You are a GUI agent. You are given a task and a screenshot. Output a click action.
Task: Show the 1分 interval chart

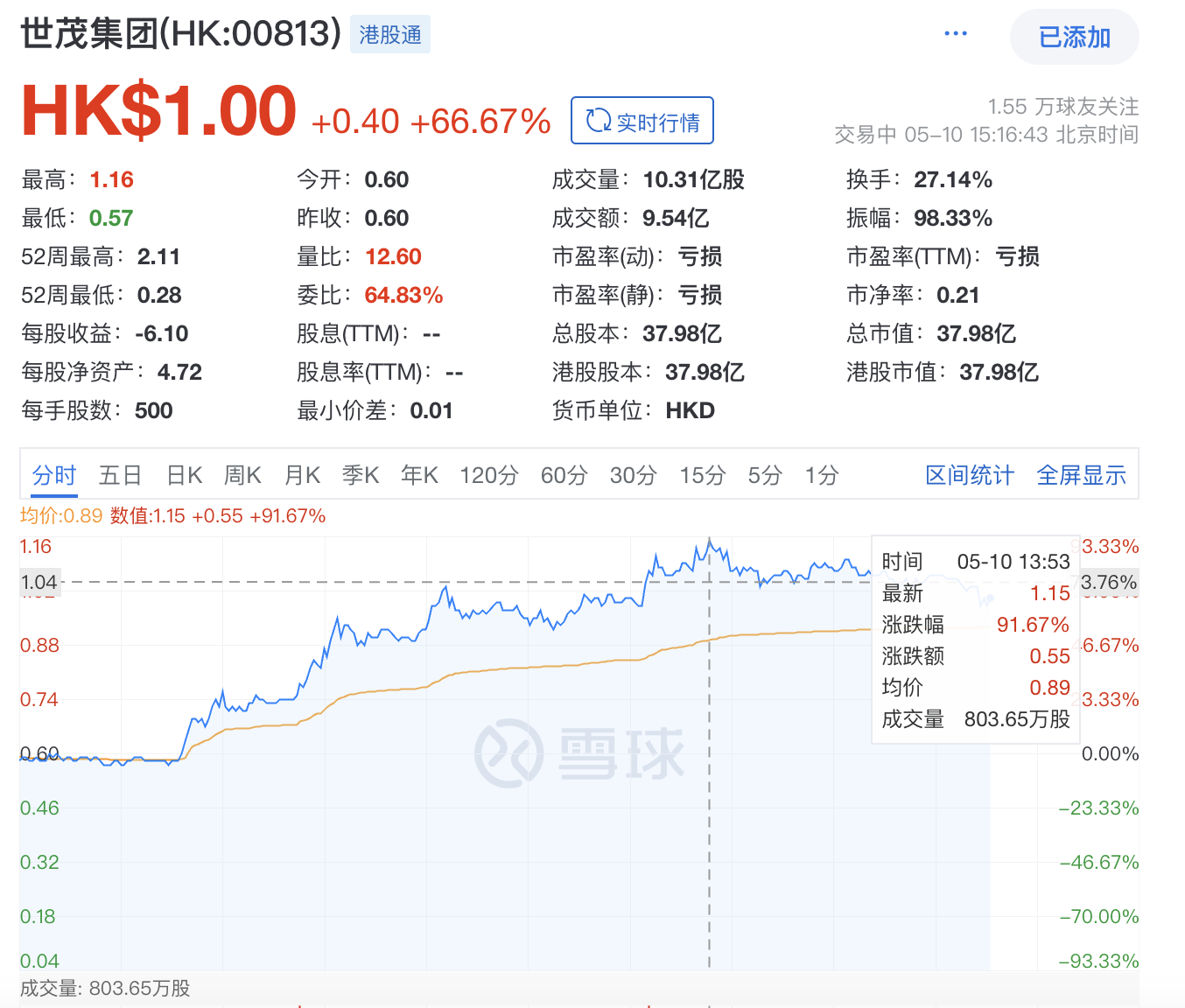pos(822,475)
